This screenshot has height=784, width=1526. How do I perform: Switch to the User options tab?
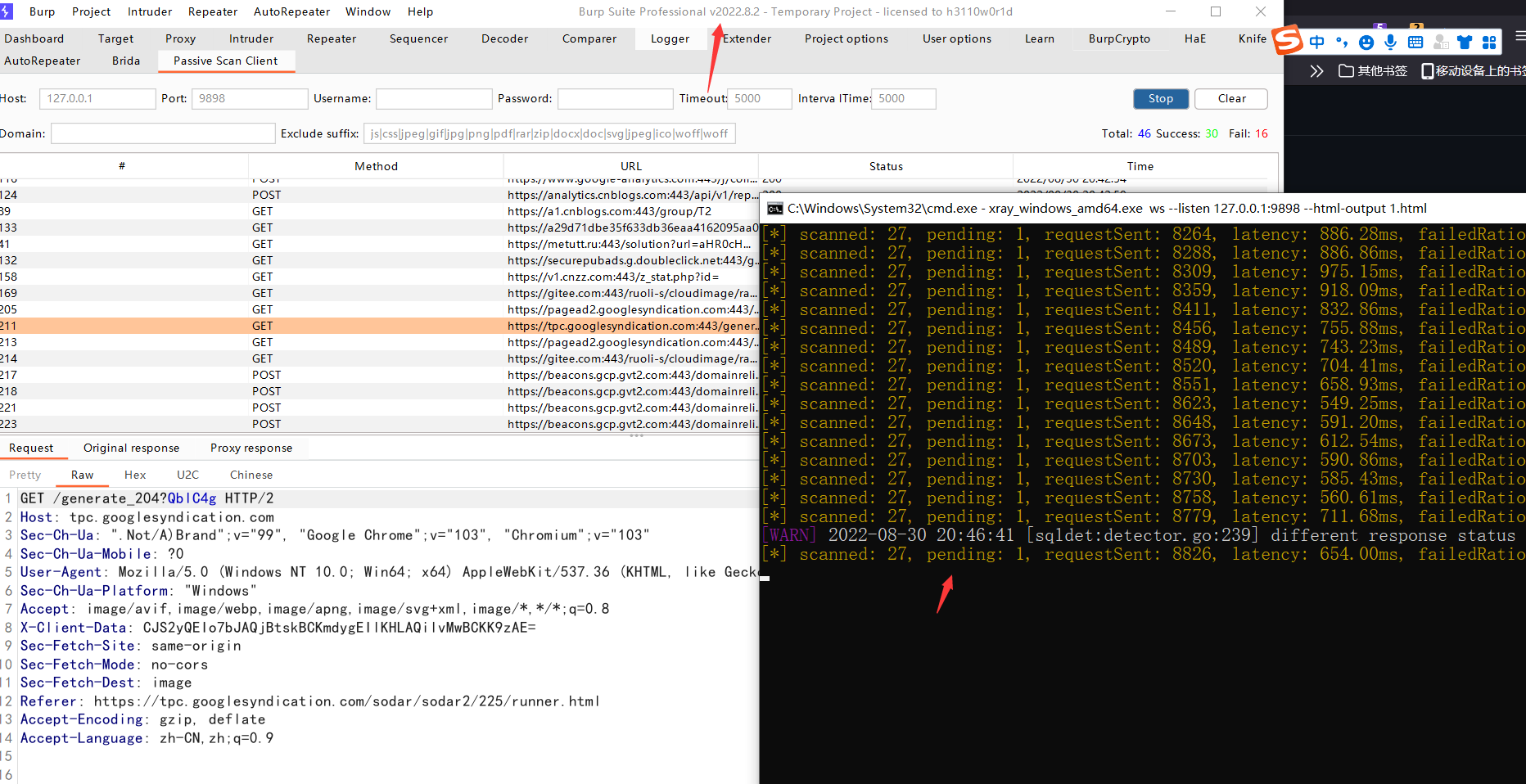click(x=956, y=38)
